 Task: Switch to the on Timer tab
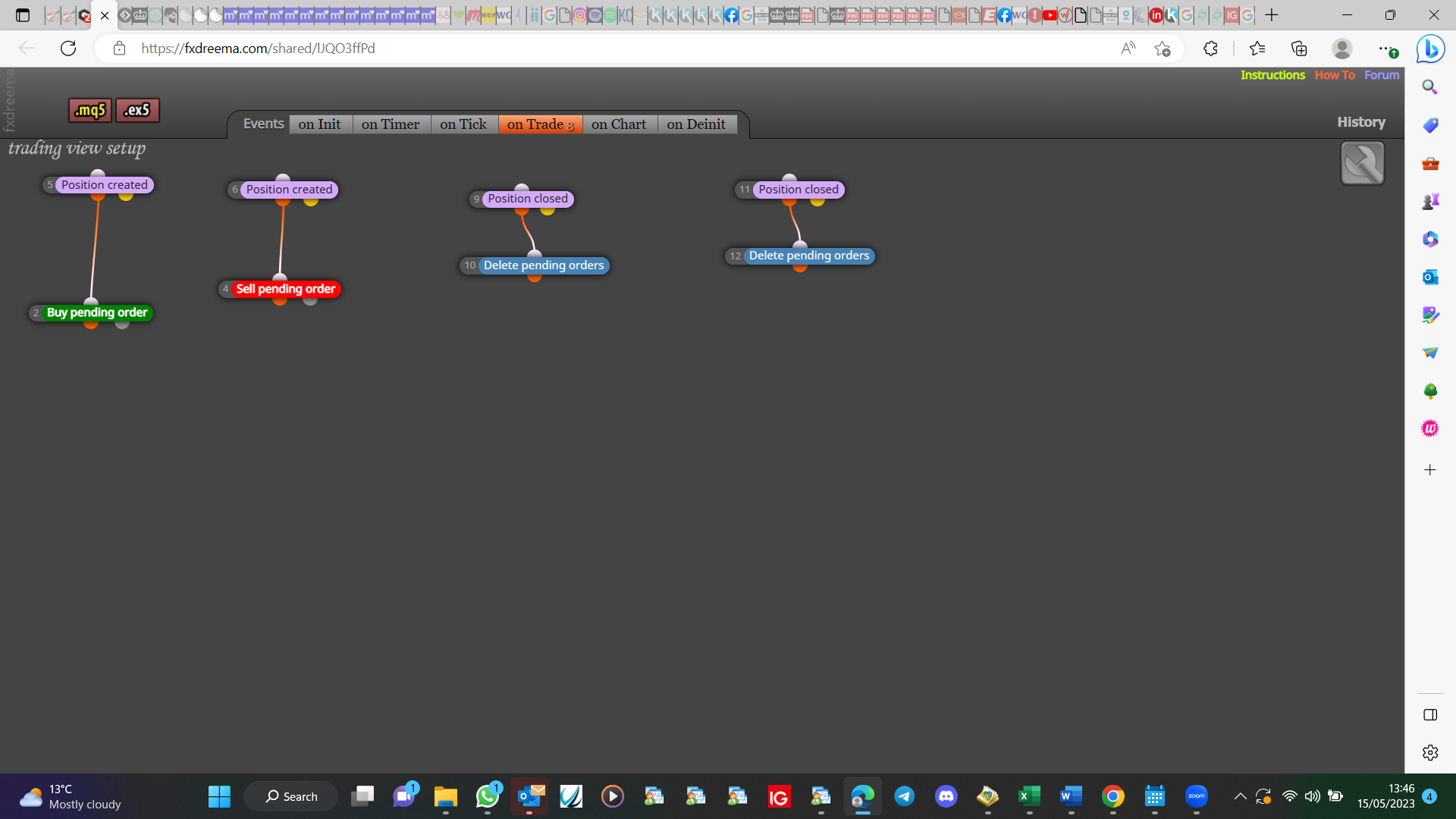pyautogui.click(x=391, y=124)
